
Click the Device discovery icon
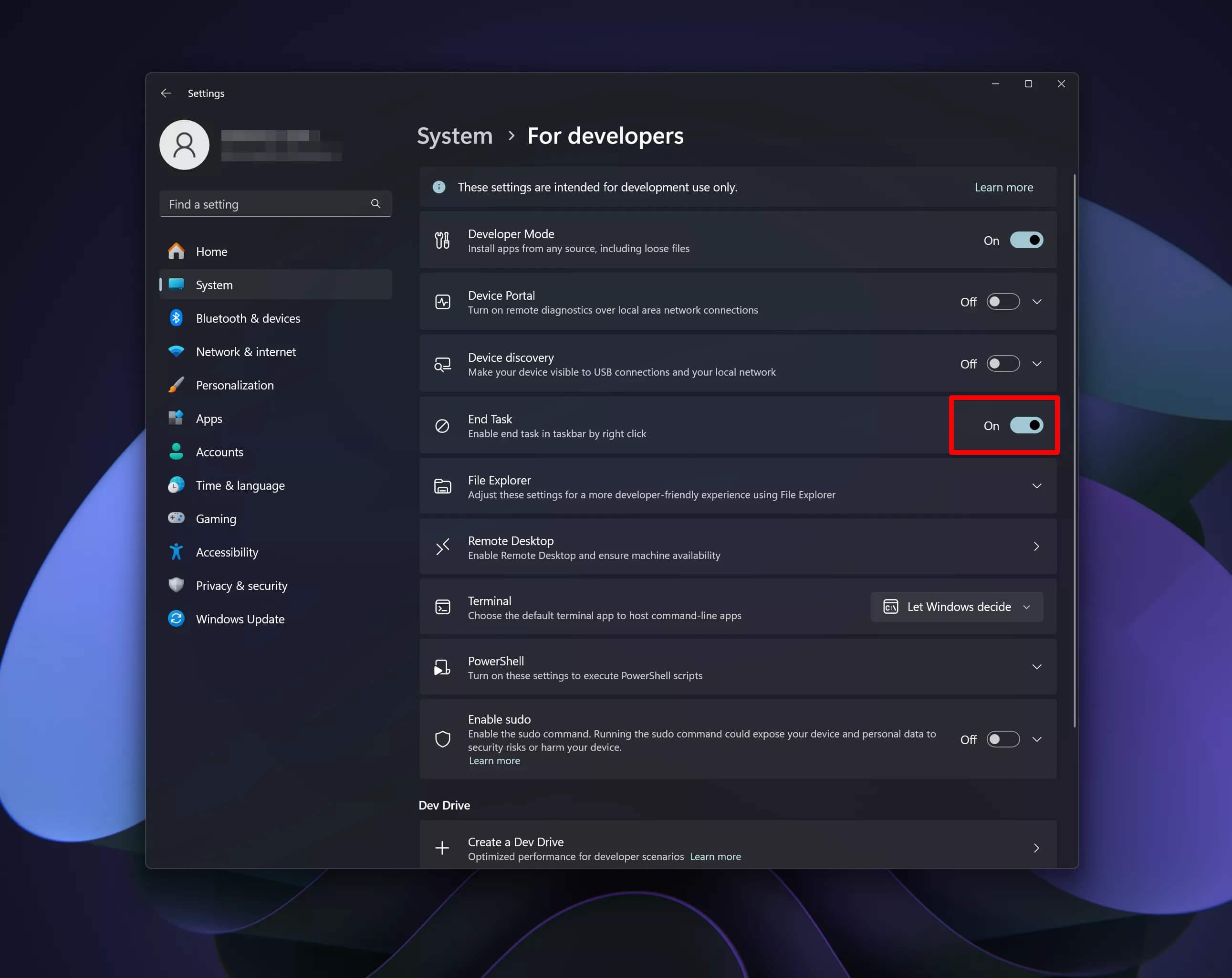point(442,364)
